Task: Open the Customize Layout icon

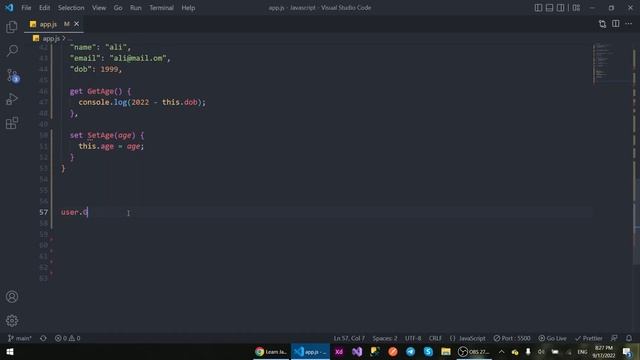Action: (576, 8)
